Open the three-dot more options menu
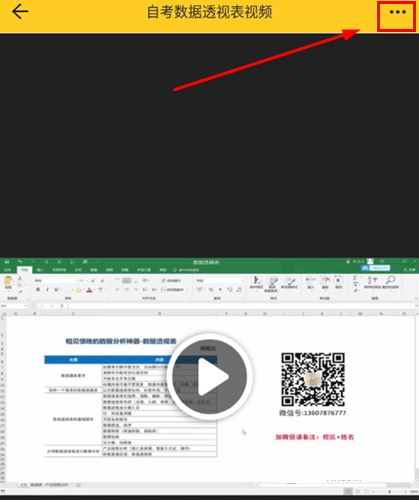 click(397, 12)
